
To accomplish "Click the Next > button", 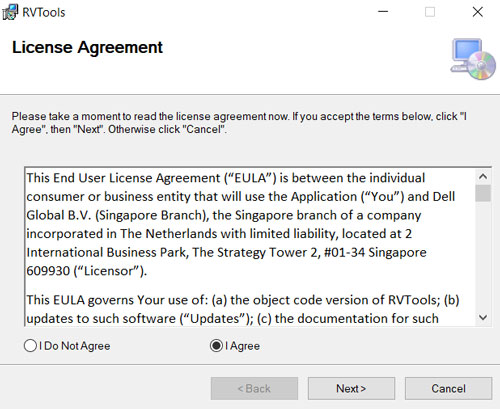I will (351, 388).
